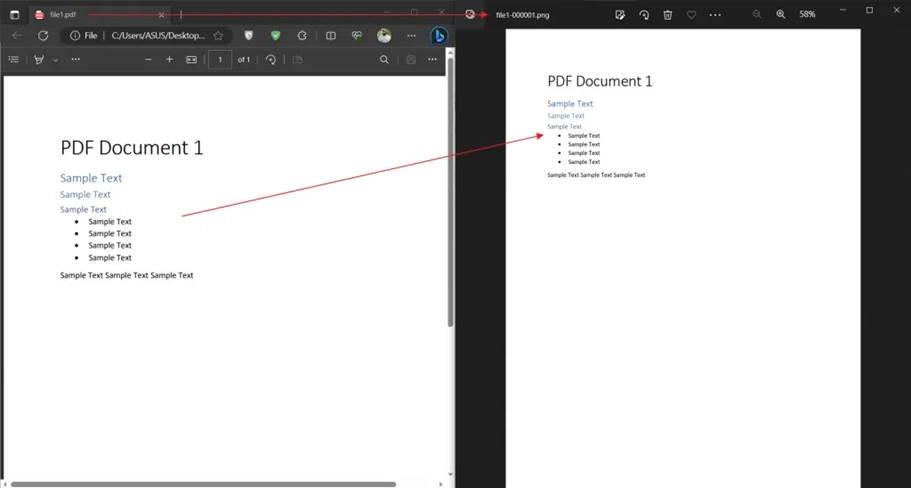The image size is (911, 488).
Task: Delete file1-000001.png with trash icon
Action: coord(668,15)
